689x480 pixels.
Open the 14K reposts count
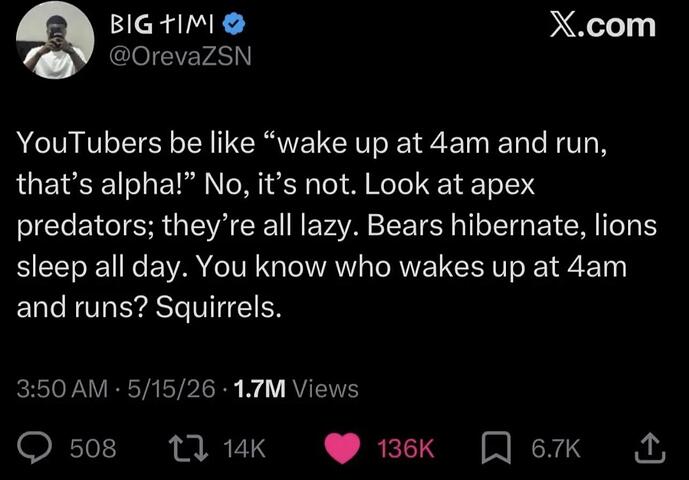(x=244, y=448)
